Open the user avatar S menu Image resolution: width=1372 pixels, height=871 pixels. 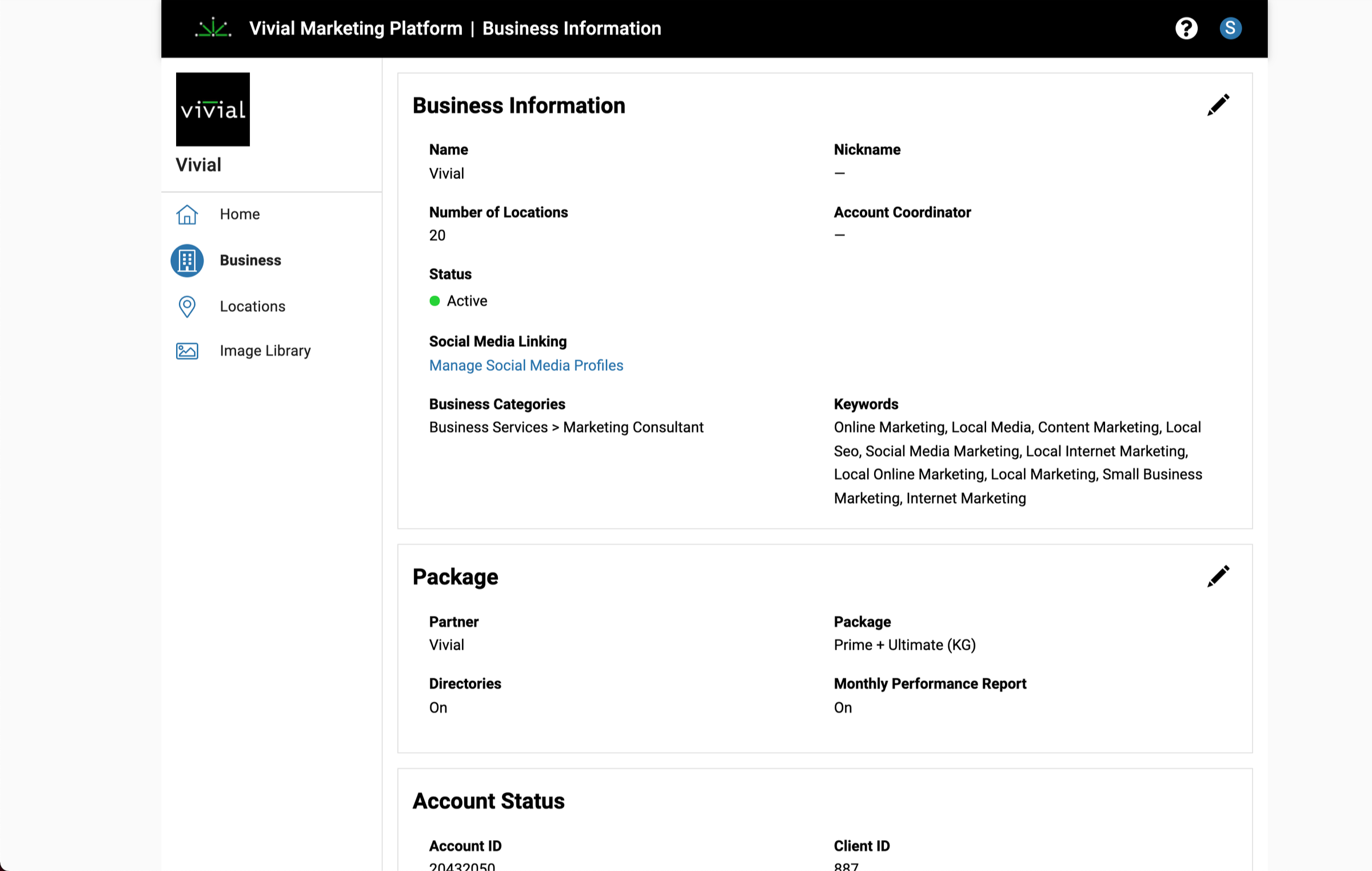coord(1230,28)
